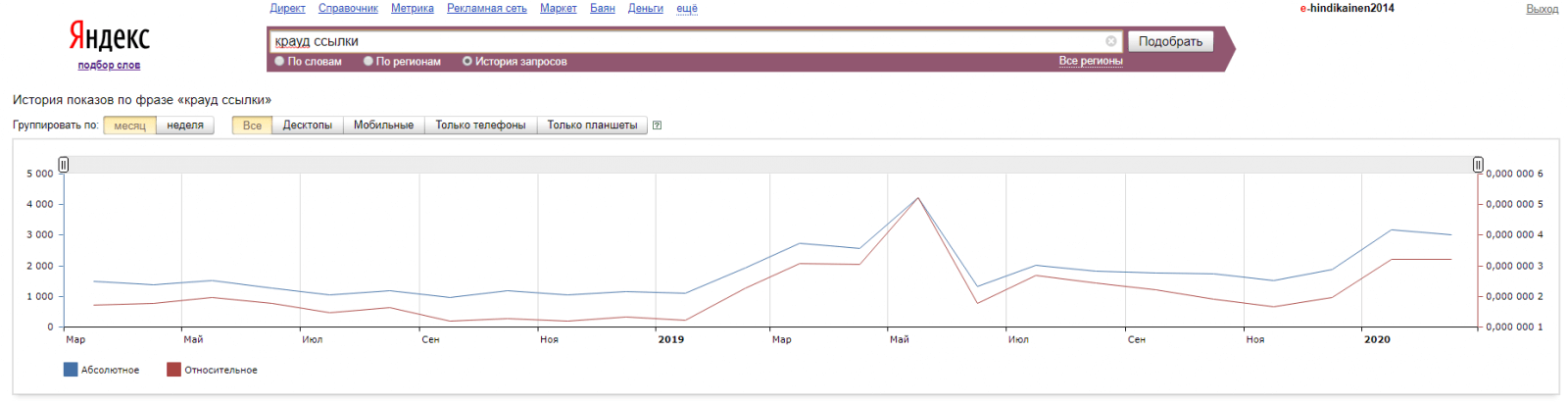Click the 'Подобрать' button

coord(1170,41)
